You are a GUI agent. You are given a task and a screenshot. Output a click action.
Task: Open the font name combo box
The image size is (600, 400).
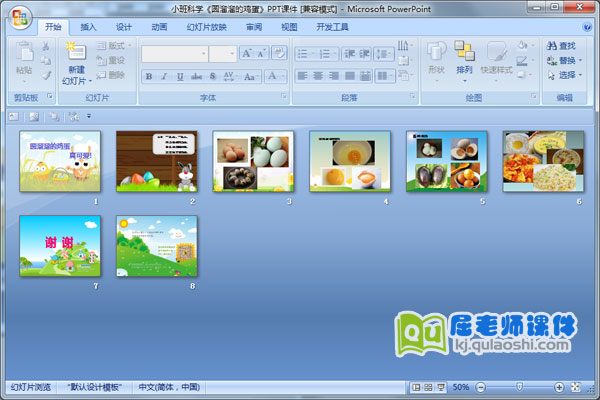pos(174,54)
